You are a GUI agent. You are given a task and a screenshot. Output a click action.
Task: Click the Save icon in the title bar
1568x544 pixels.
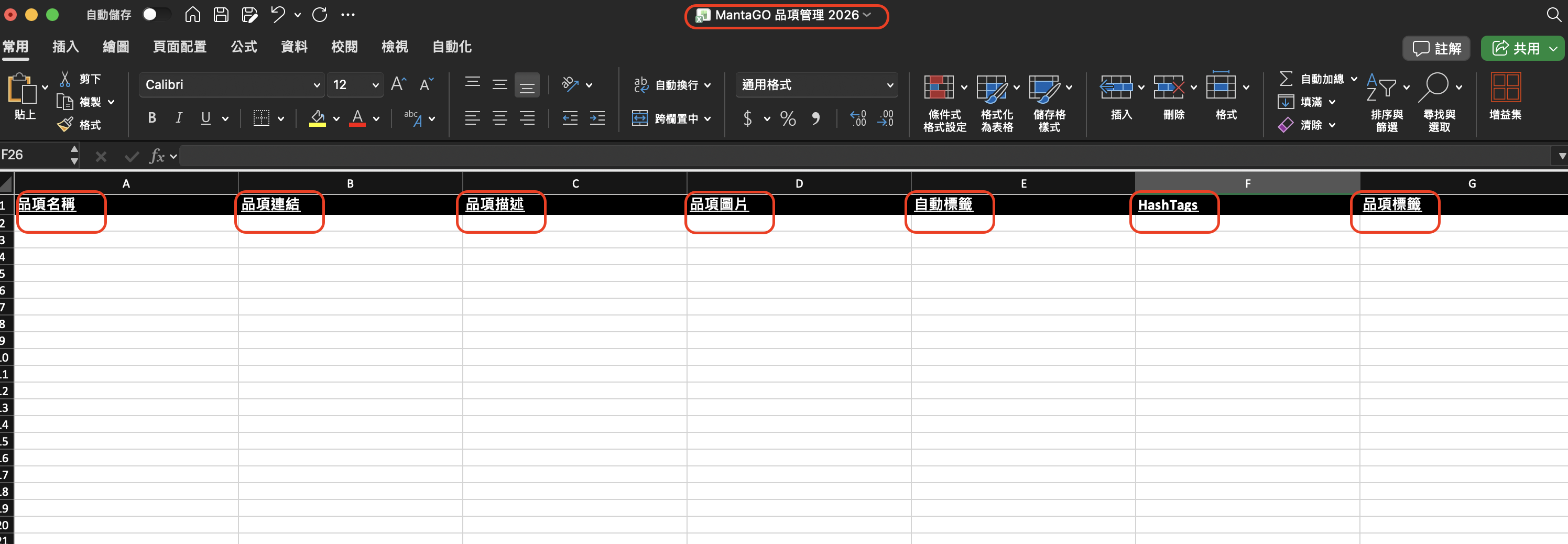pos(221,15)
